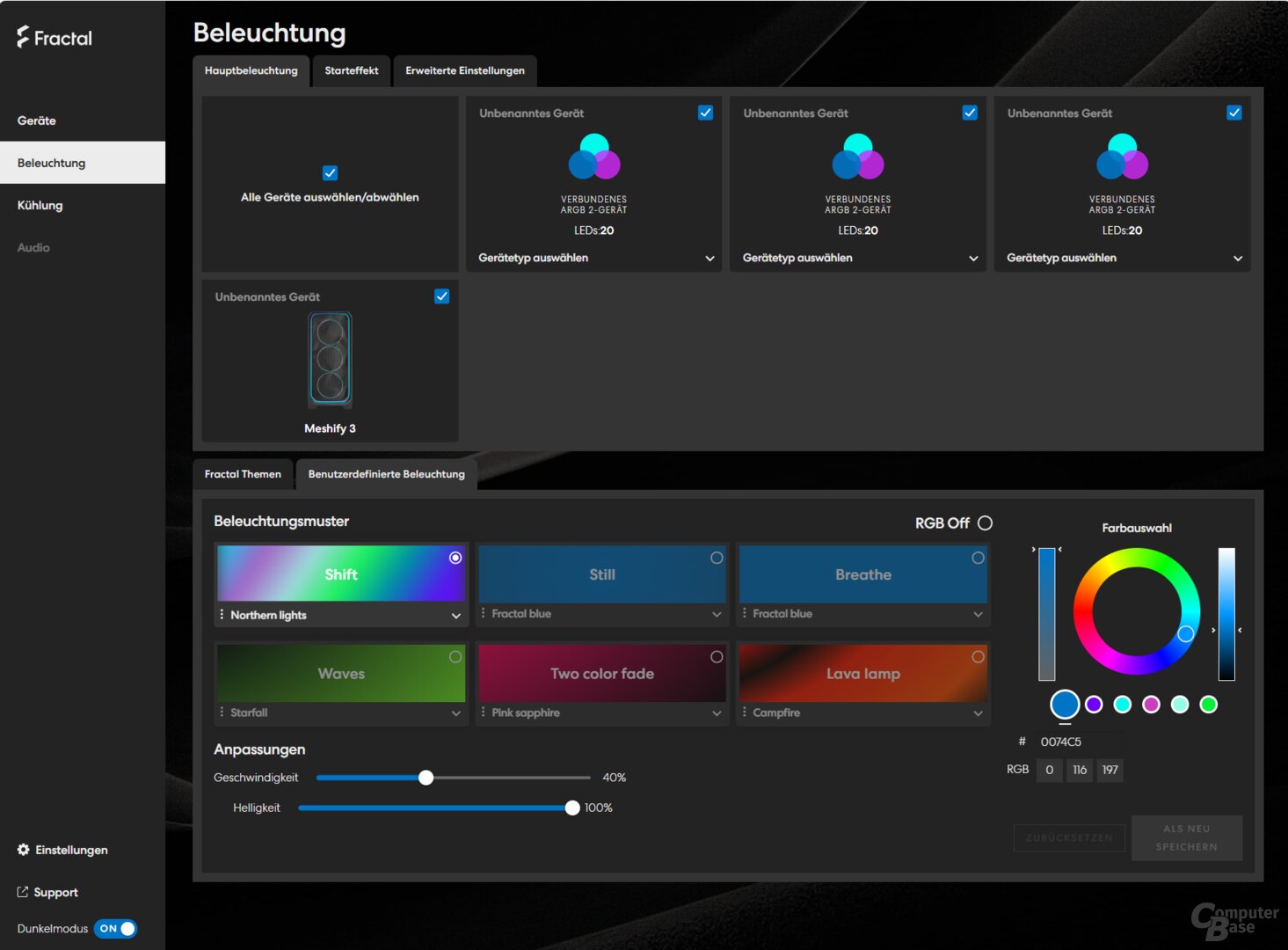Click the kebab icon next to Northern lights
The image size is (1288, 950).
[222, 614]
